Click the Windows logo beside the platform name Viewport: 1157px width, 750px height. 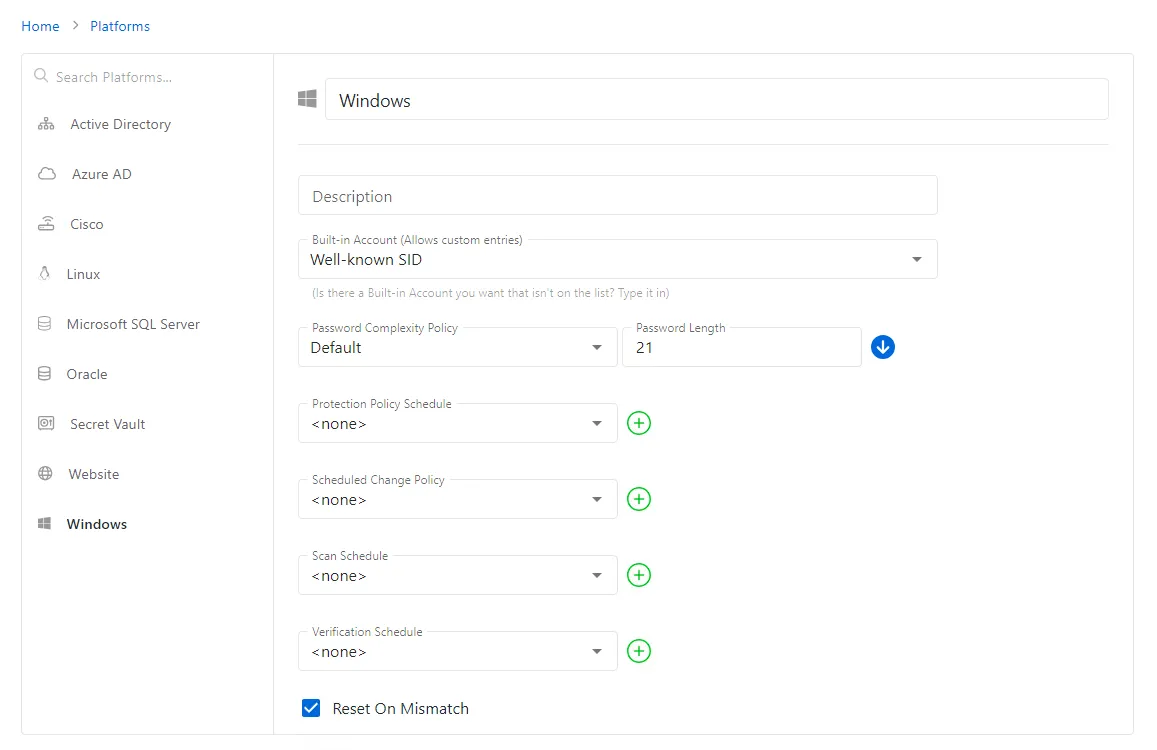coord(307,99)
